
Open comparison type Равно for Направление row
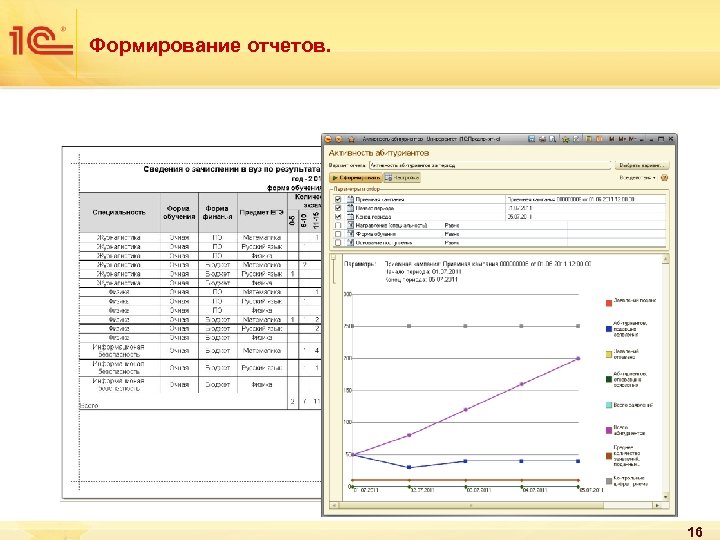(x=452, y=225)
